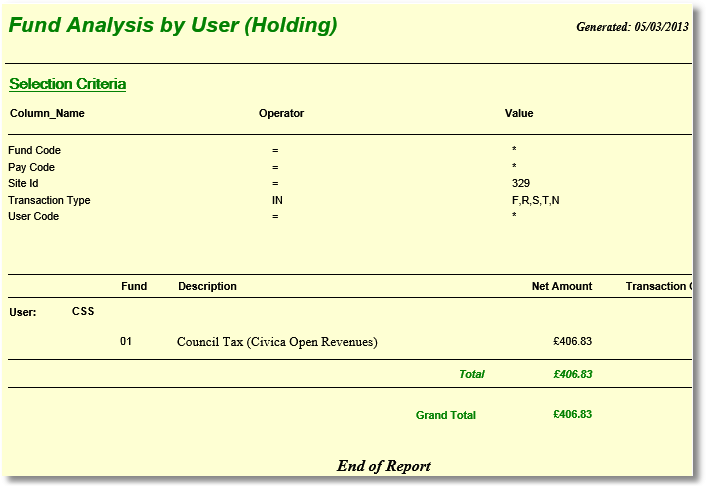
Task: Click the value F,R,S,T,N
Action: (x=536, y=200)
